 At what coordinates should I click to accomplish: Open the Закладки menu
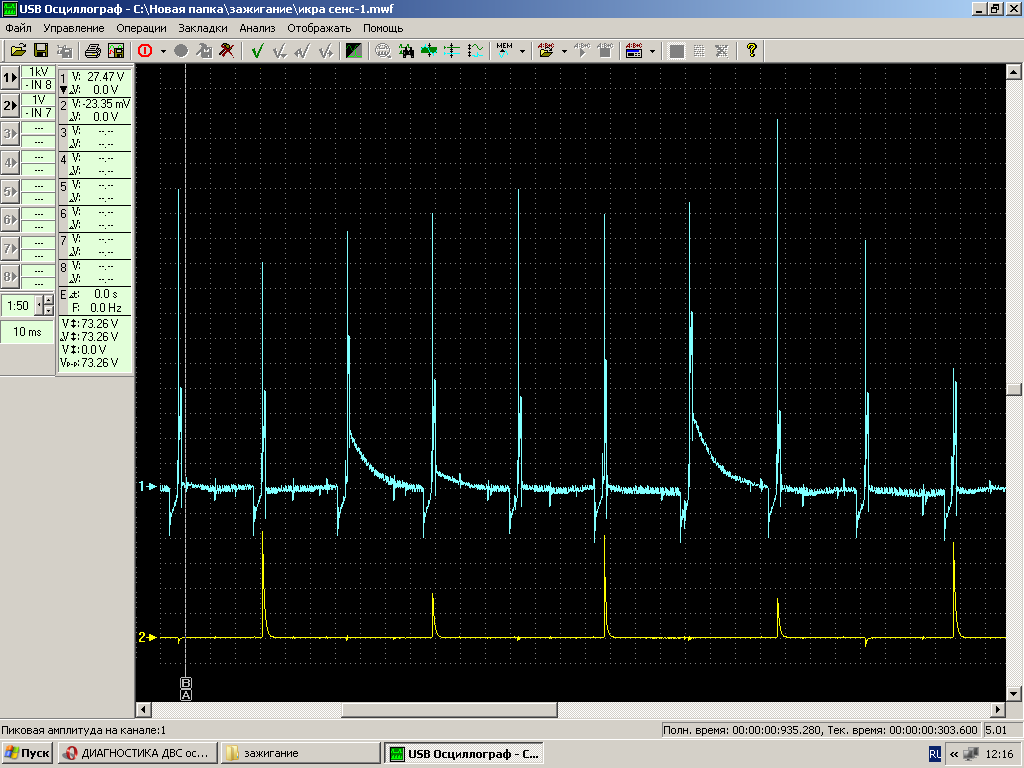(x=203, y=28)
